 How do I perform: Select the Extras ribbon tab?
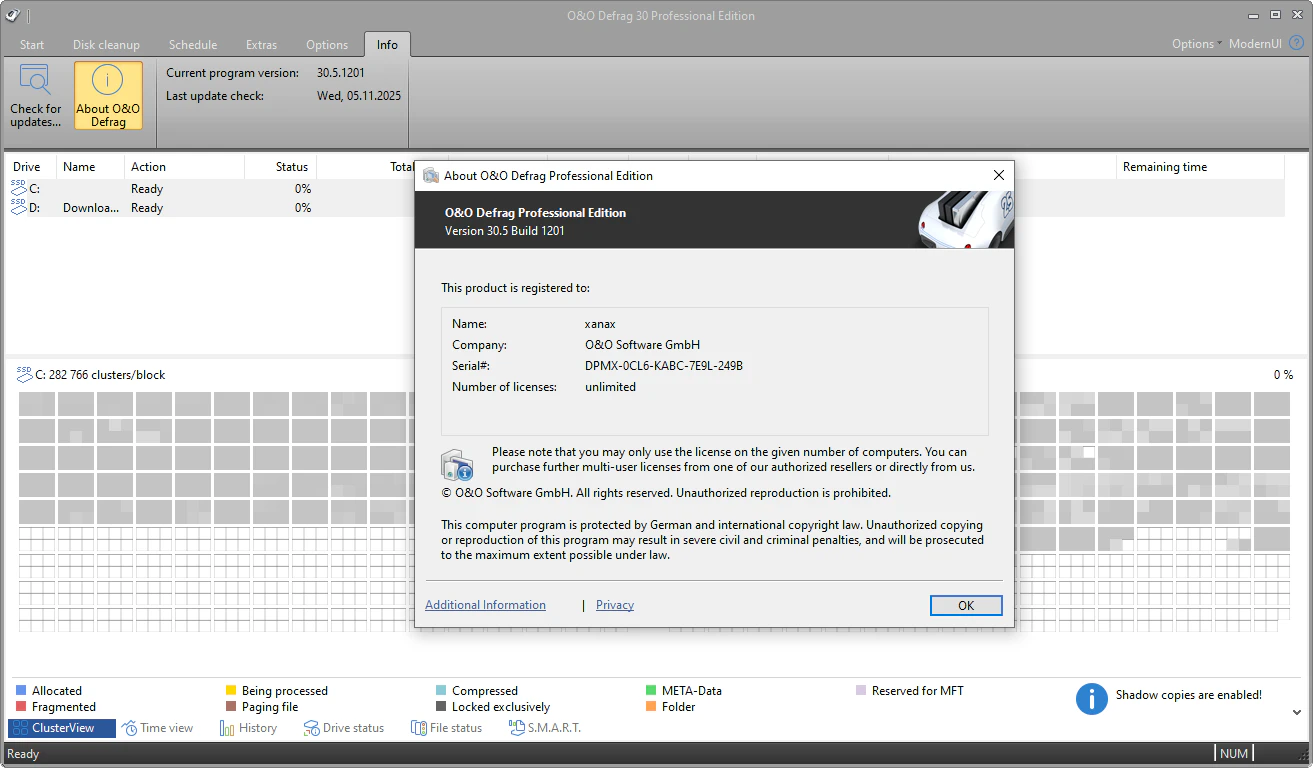click(261, 45)
